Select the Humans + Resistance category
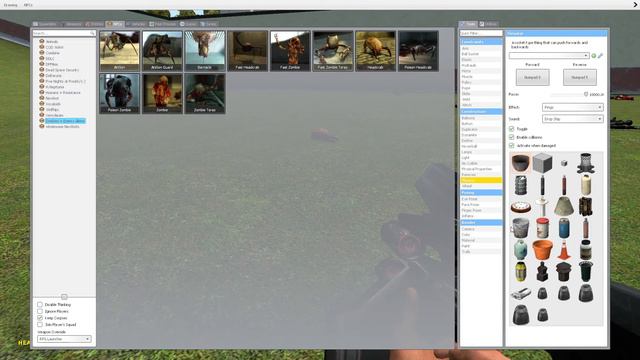 (63, 93)
